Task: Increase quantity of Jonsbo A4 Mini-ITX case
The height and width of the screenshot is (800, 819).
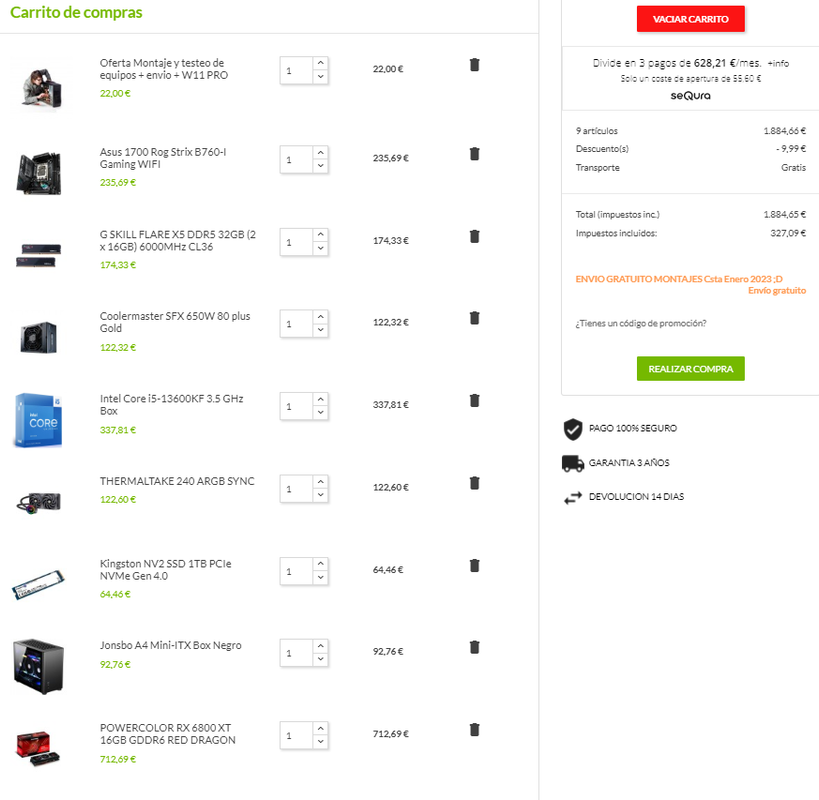Action: click(x=321, y=646)
